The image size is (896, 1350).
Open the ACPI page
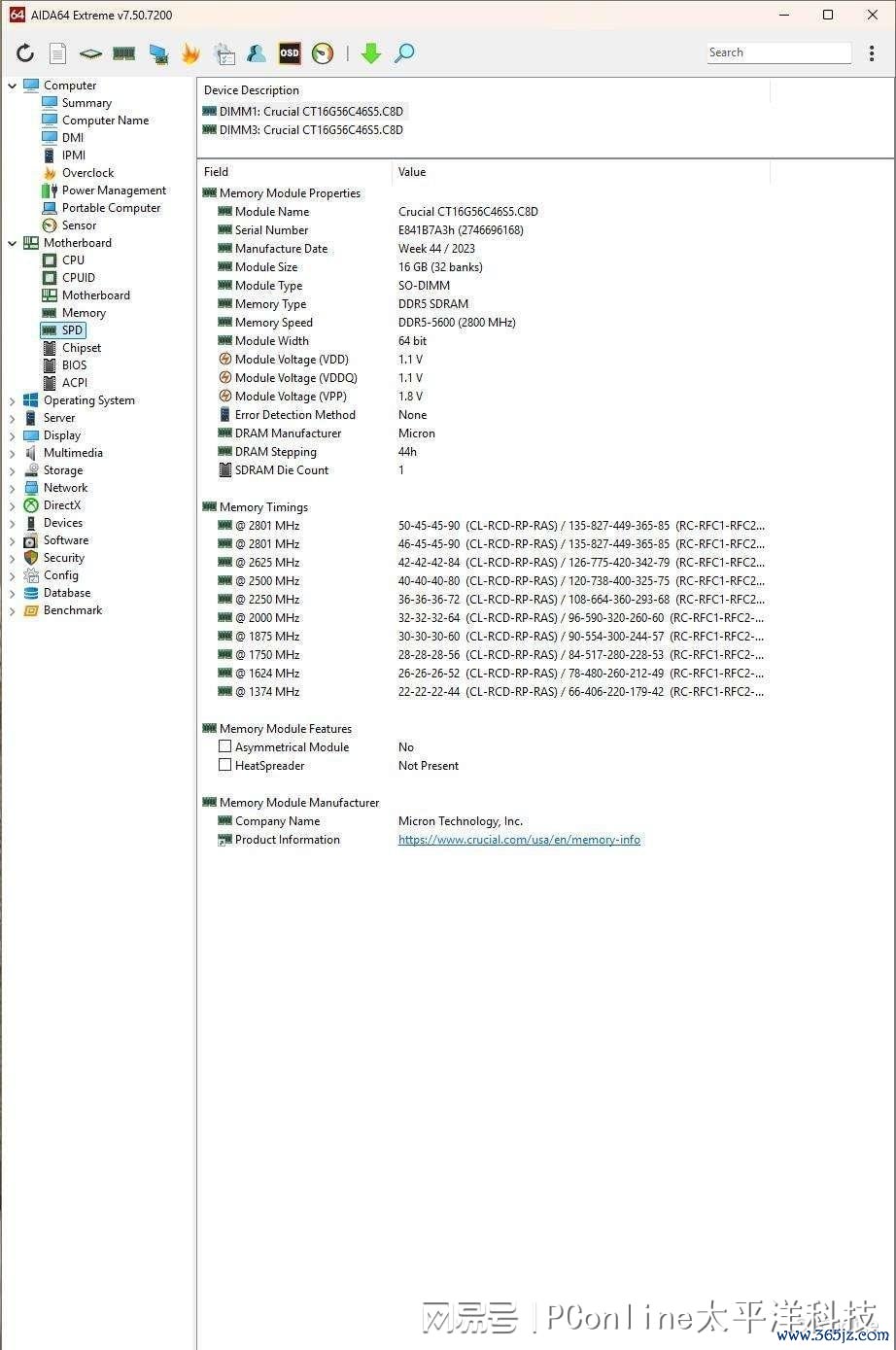(x=75, y=383)
